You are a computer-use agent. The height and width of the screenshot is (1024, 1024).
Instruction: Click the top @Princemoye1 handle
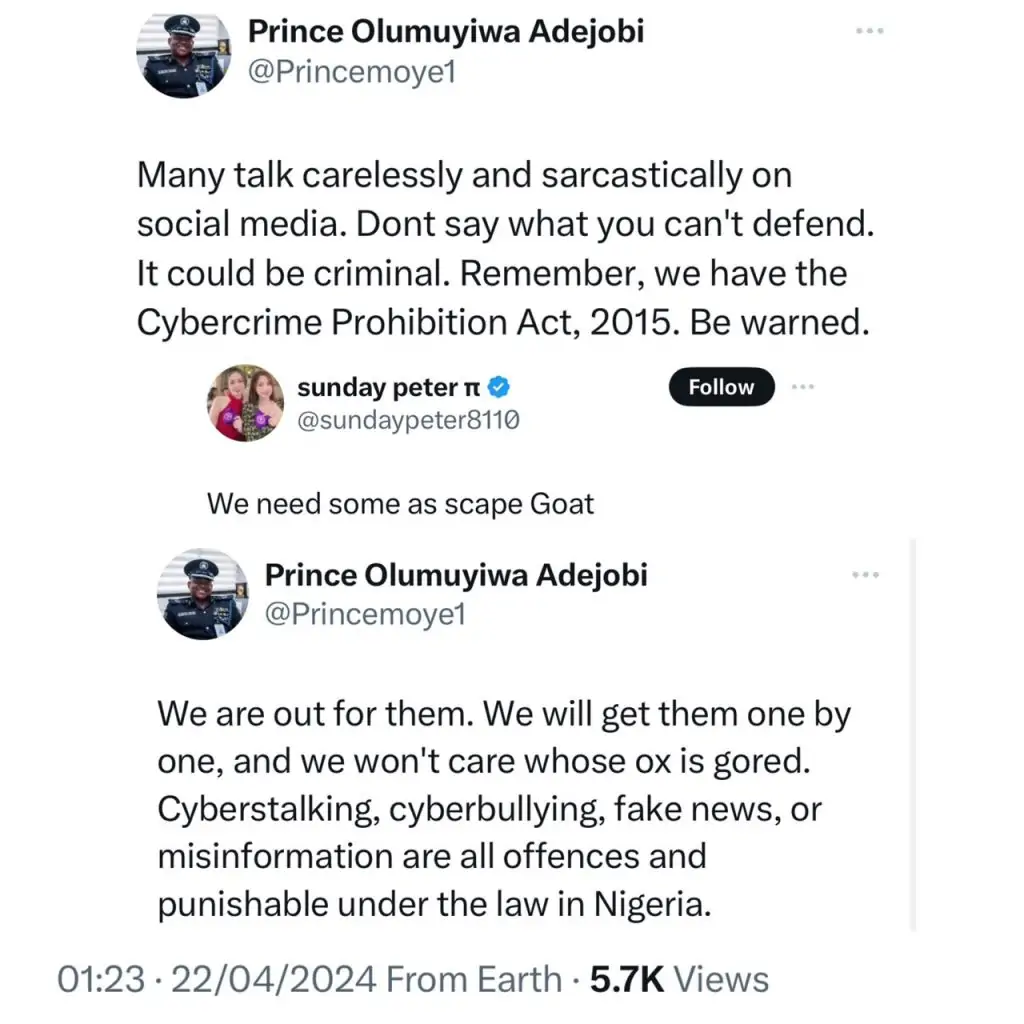(x=351, y=72)
